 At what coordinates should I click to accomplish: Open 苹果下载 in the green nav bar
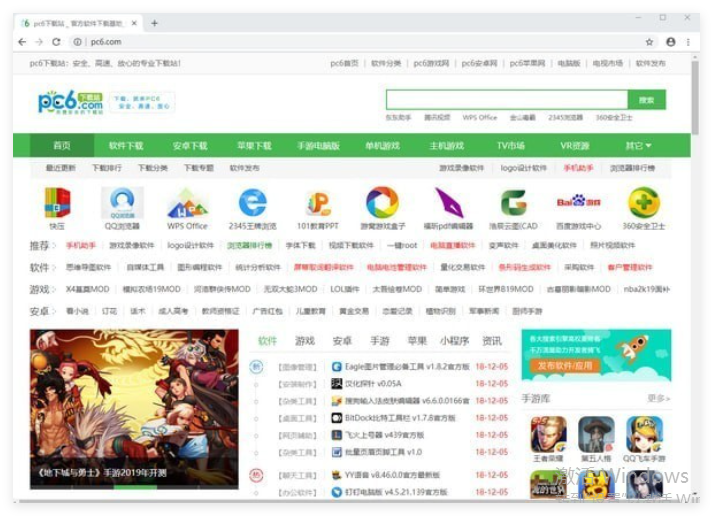(254, 145)
